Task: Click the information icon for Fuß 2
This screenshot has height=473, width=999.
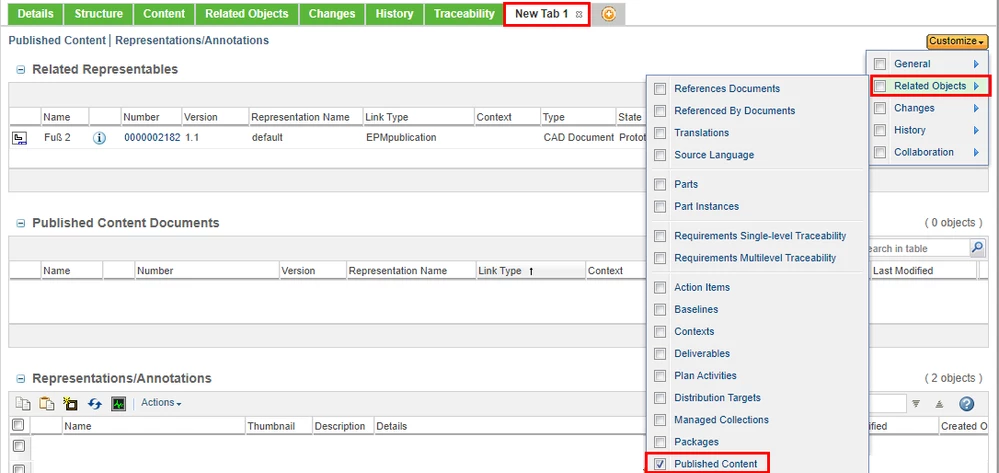Action: coord(99,138)
